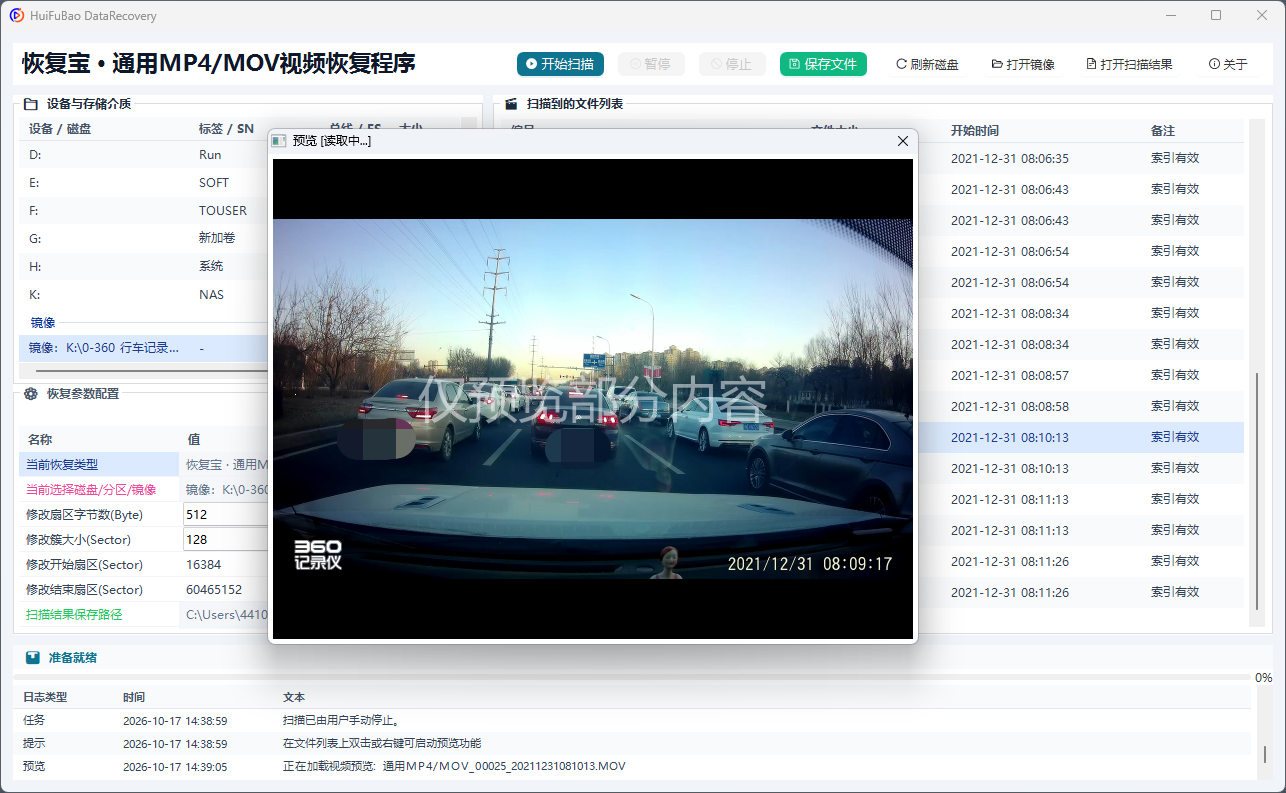Sort by 开始时间 column header

click(975, 131)
